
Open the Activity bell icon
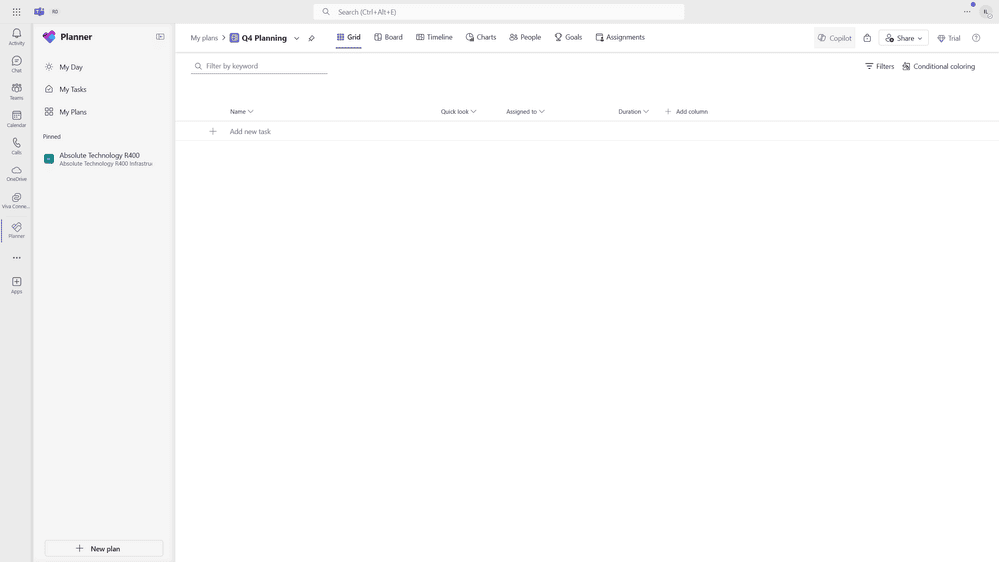tap(17, 36)
